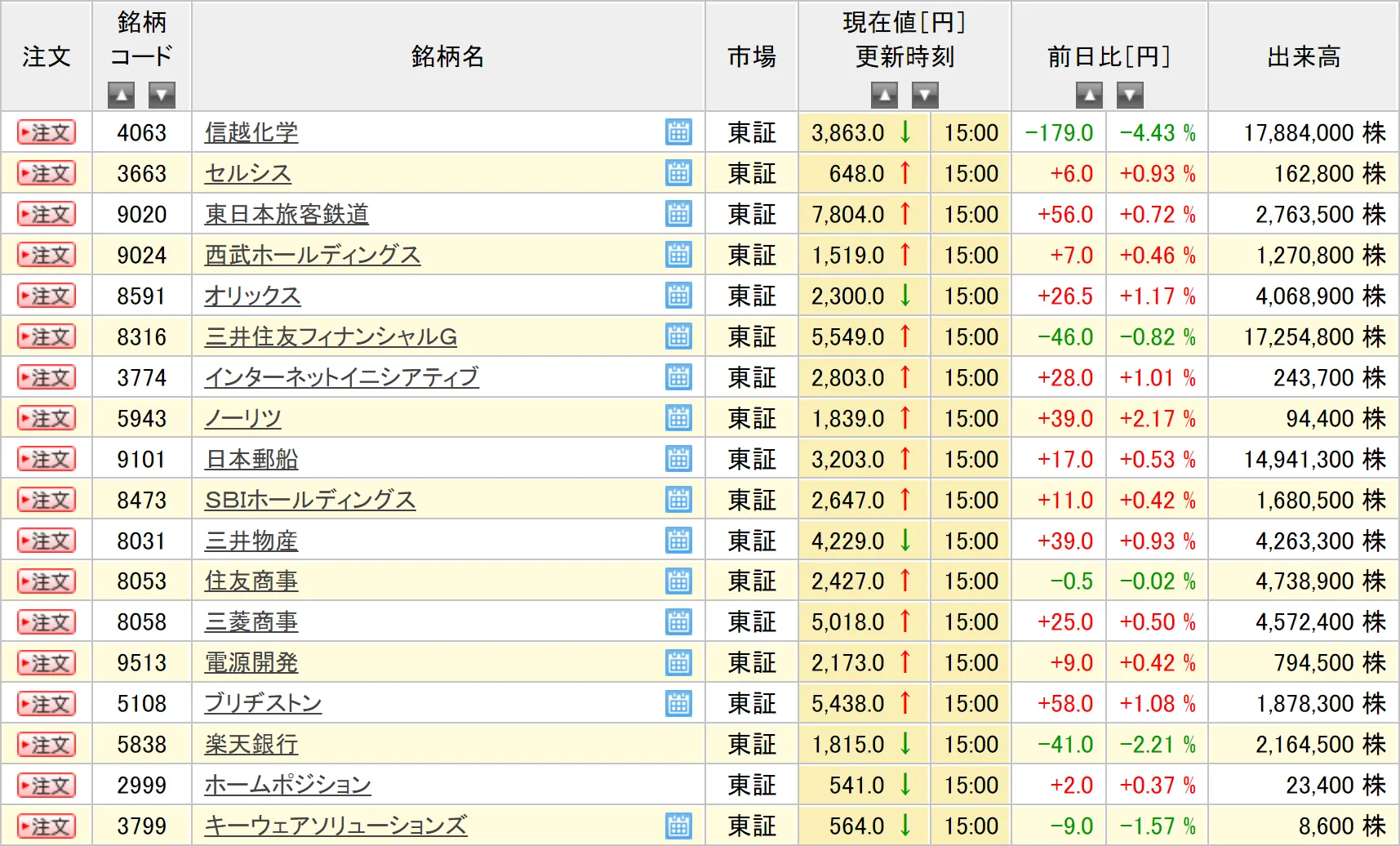Open calendar icon for インターネットイニシアティブ
Viewport: 1400px width, 846px height.
click(x=678, y=377)
